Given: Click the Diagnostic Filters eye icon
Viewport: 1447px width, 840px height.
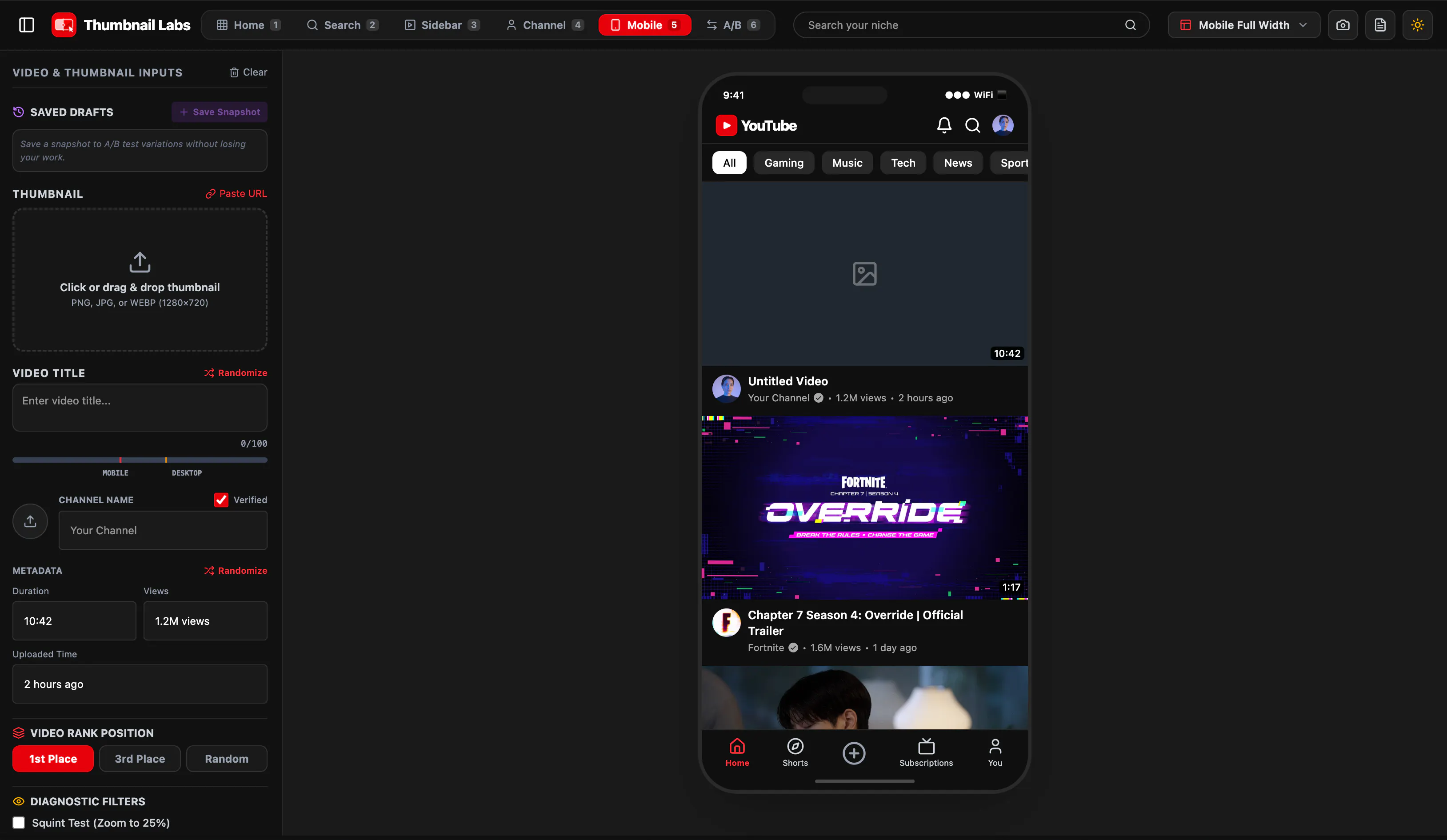Looking at the screenshot, I should [x=18, y=801].
